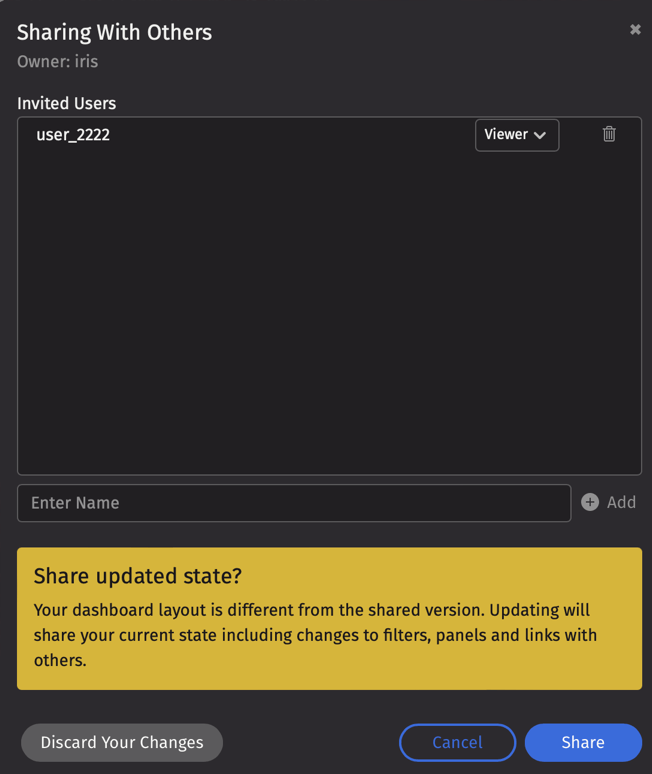Focus the Enter Name input field
The width and height of the screenshot is (652, 774).
tap(294, 503)
